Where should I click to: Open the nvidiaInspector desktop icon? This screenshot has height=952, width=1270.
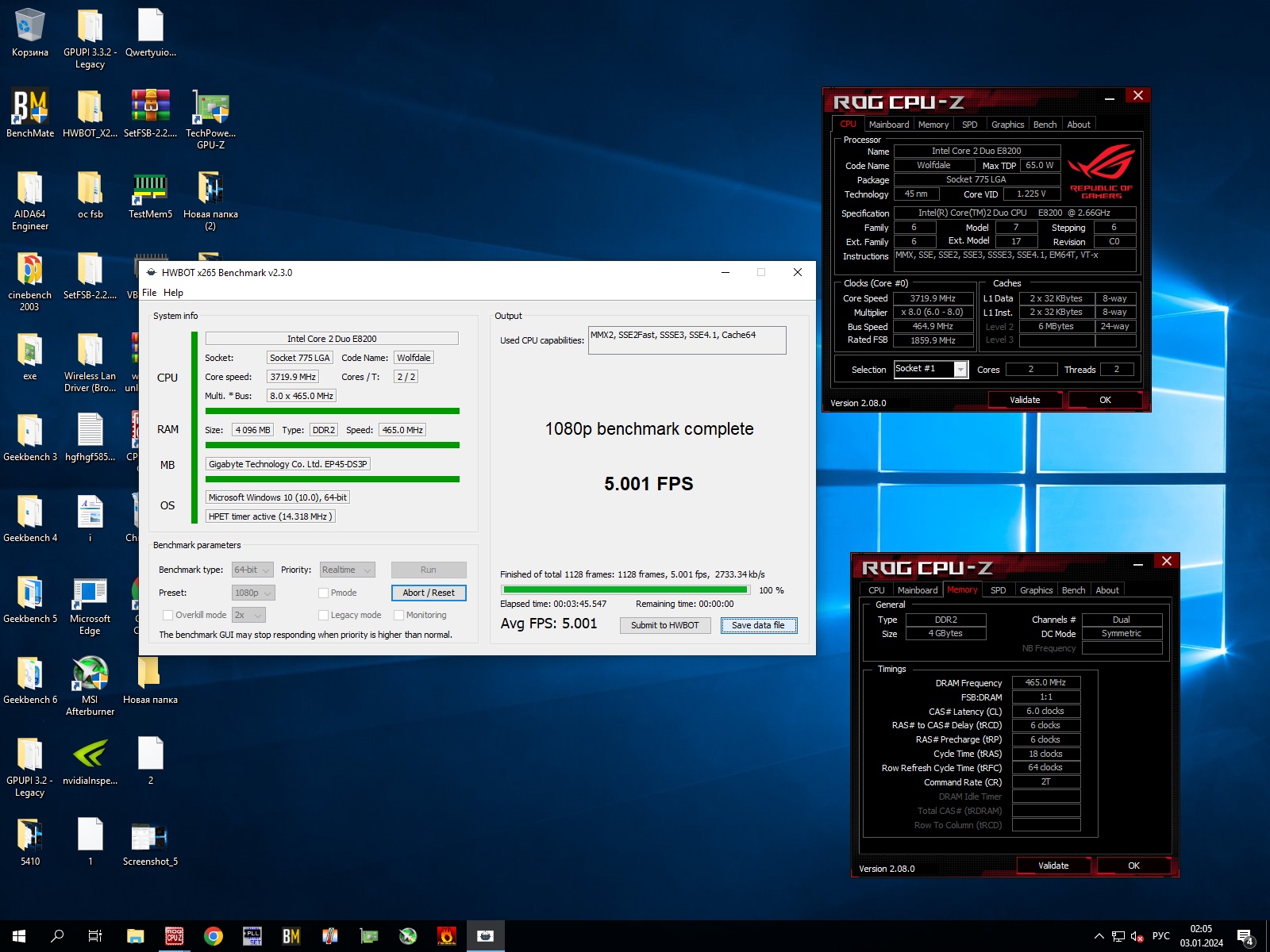90,761
